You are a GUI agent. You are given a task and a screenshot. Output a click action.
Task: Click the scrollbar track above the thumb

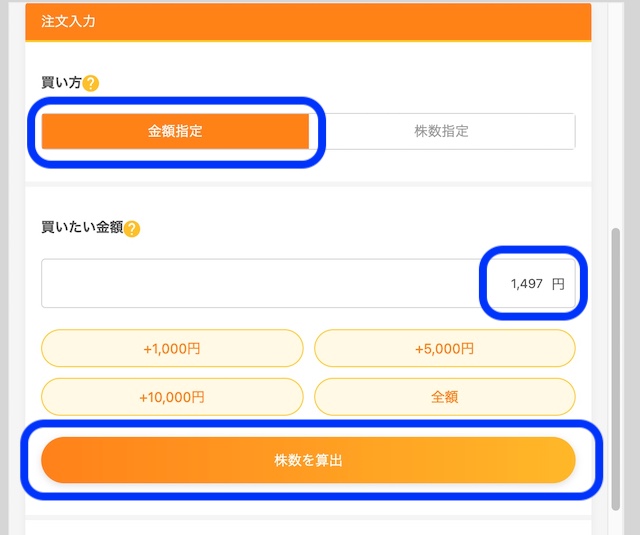coord(618,120)
